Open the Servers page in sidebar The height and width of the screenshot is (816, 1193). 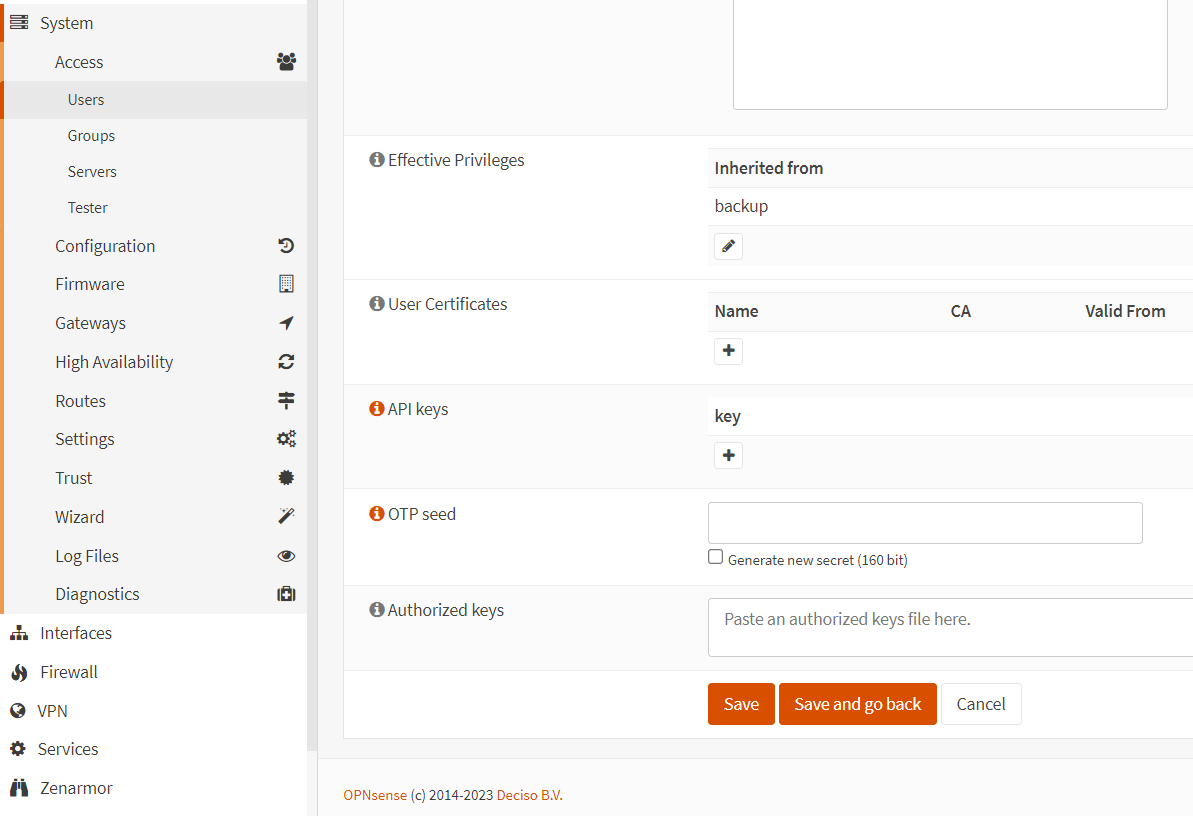click(155, 171)
